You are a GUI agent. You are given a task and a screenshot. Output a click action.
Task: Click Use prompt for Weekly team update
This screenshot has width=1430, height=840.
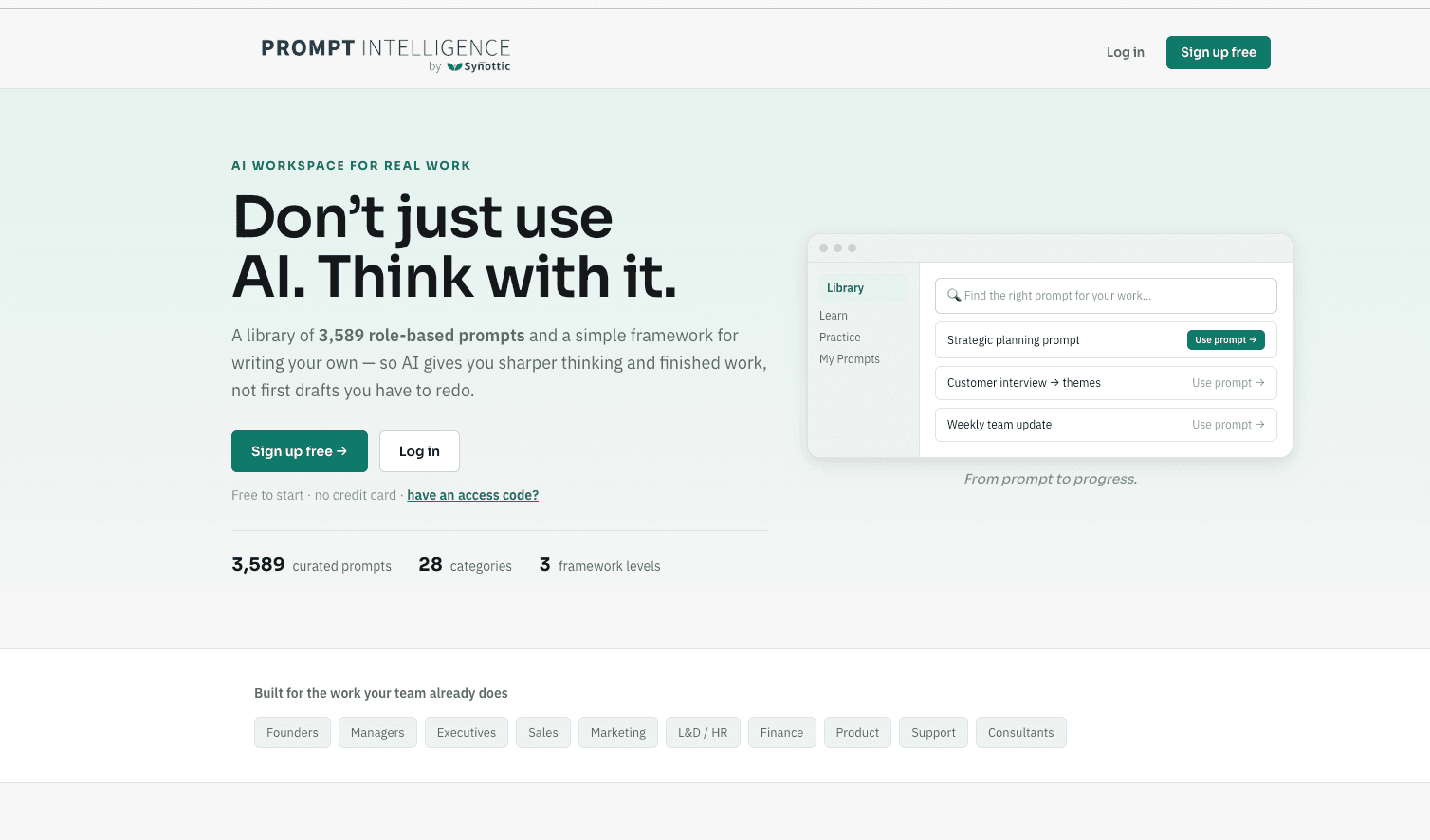[x=1228, y=425]
